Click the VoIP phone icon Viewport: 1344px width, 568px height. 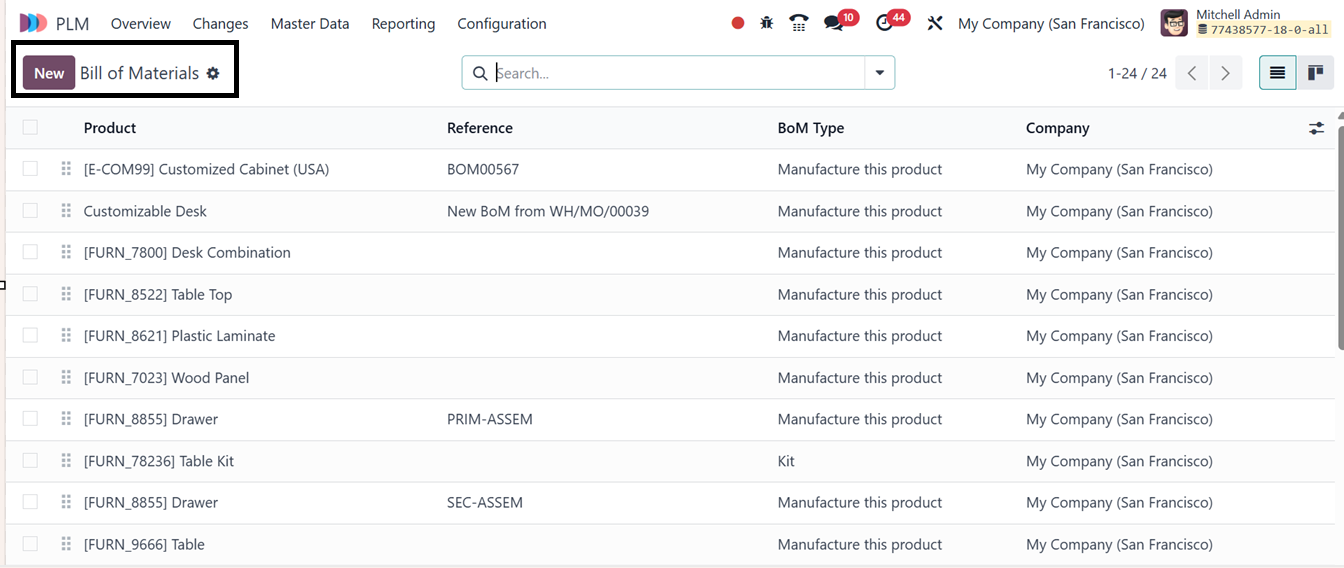[798, 23]
